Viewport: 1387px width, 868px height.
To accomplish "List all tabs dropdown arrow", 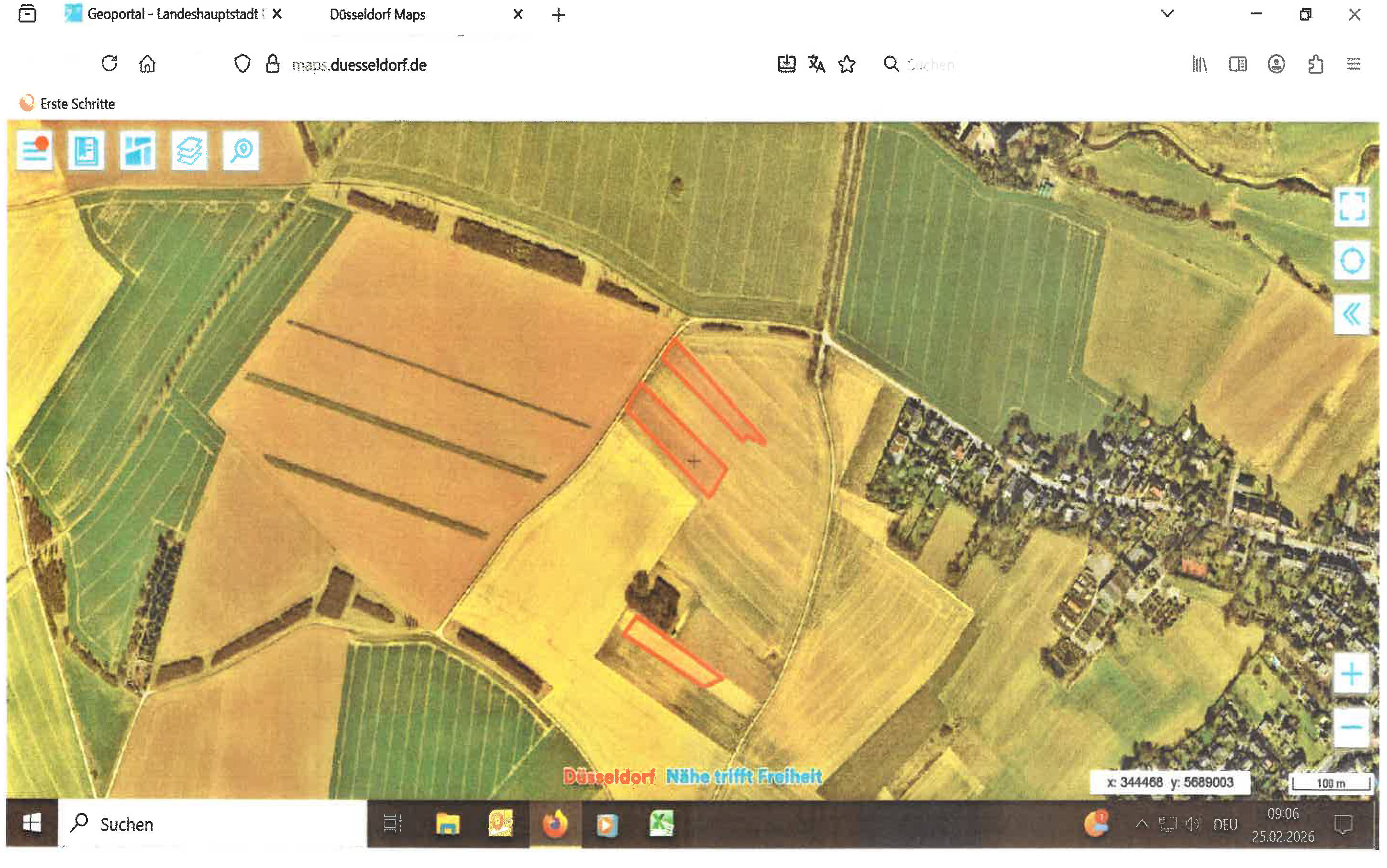I will [x=1167, y=13].
